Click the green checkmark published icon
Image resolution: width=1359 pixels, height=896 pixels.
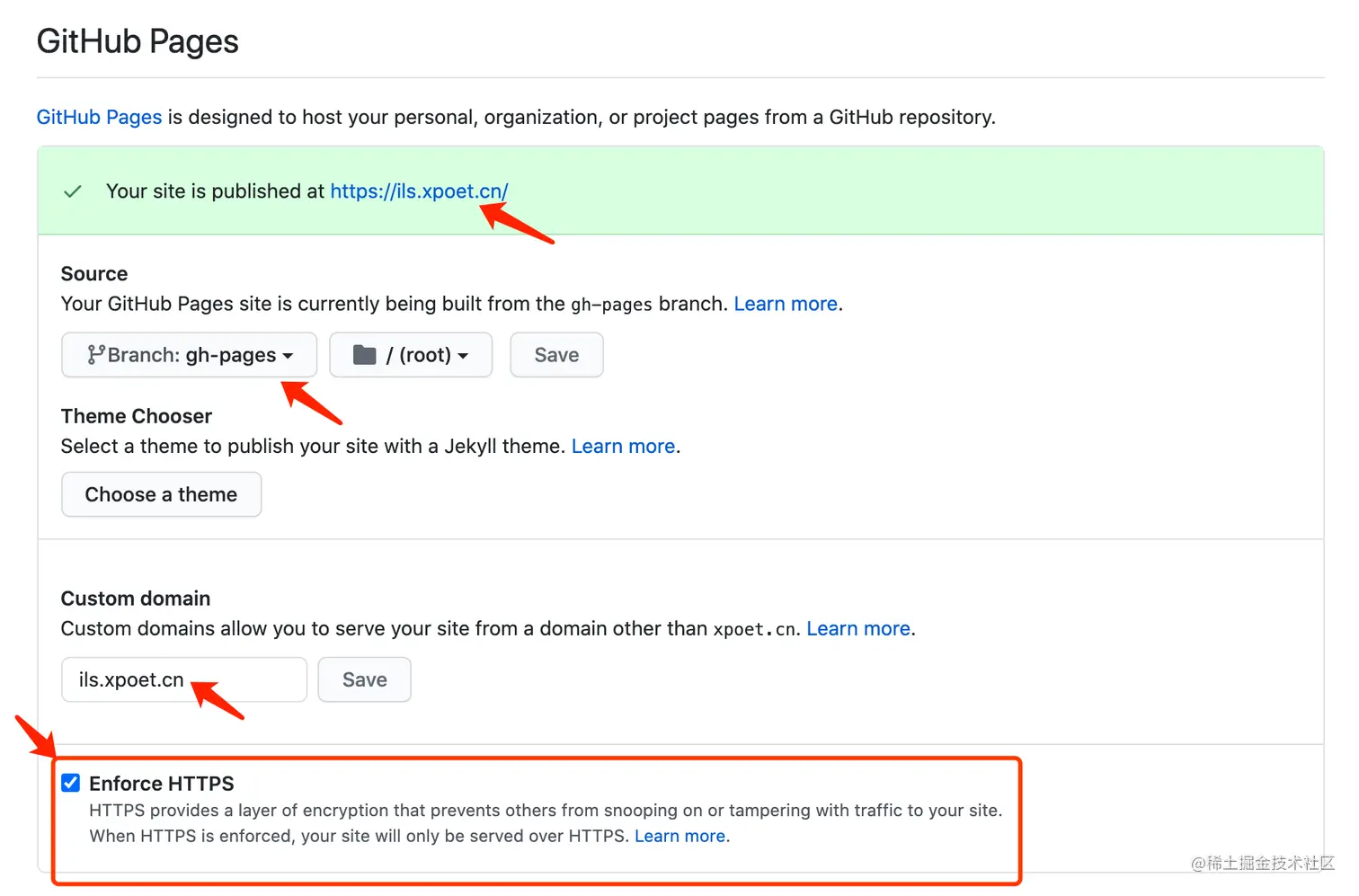(x=73, y=191)
